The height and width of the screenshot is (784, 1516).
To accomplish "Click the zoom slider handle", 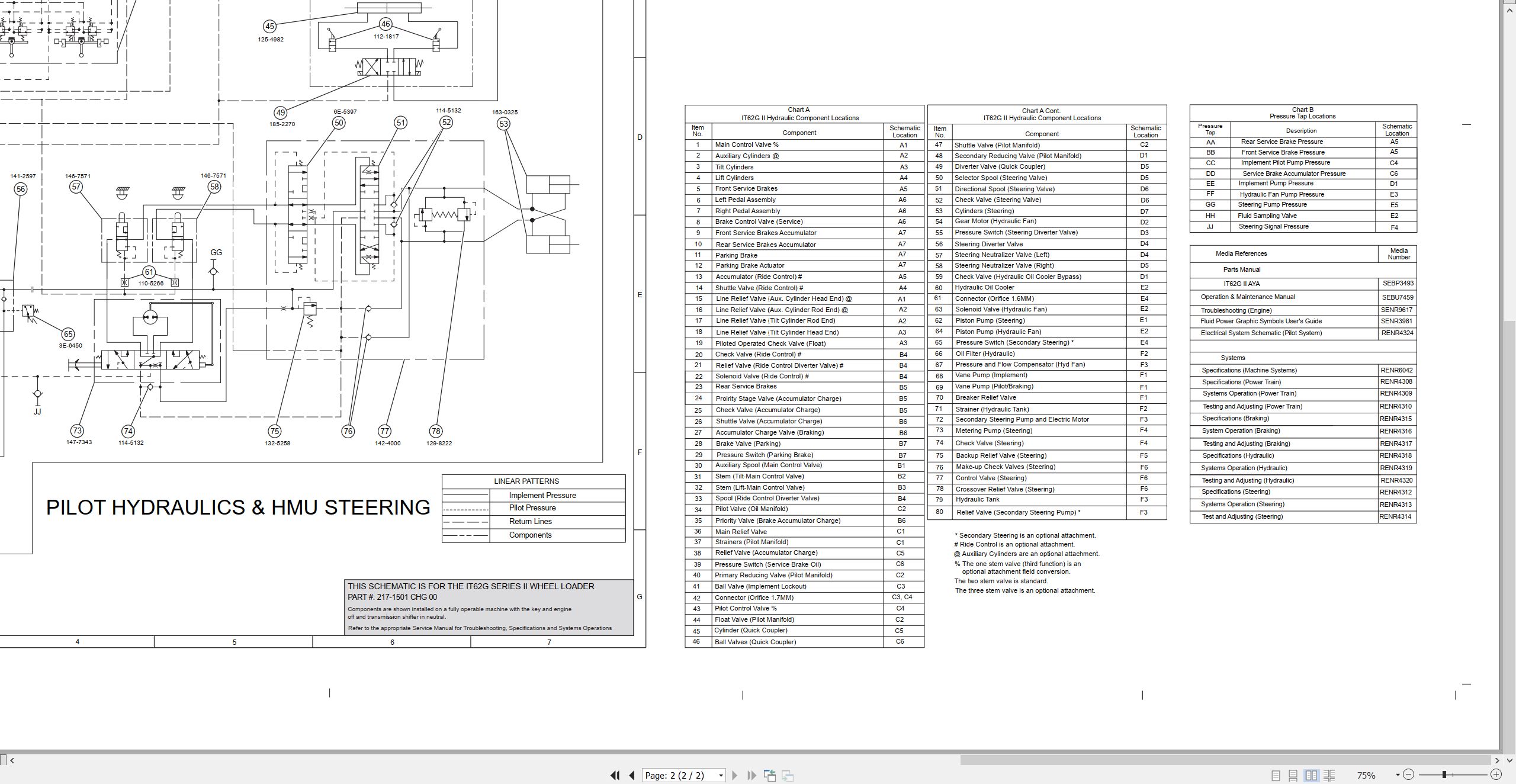I will click(1444, 775).
